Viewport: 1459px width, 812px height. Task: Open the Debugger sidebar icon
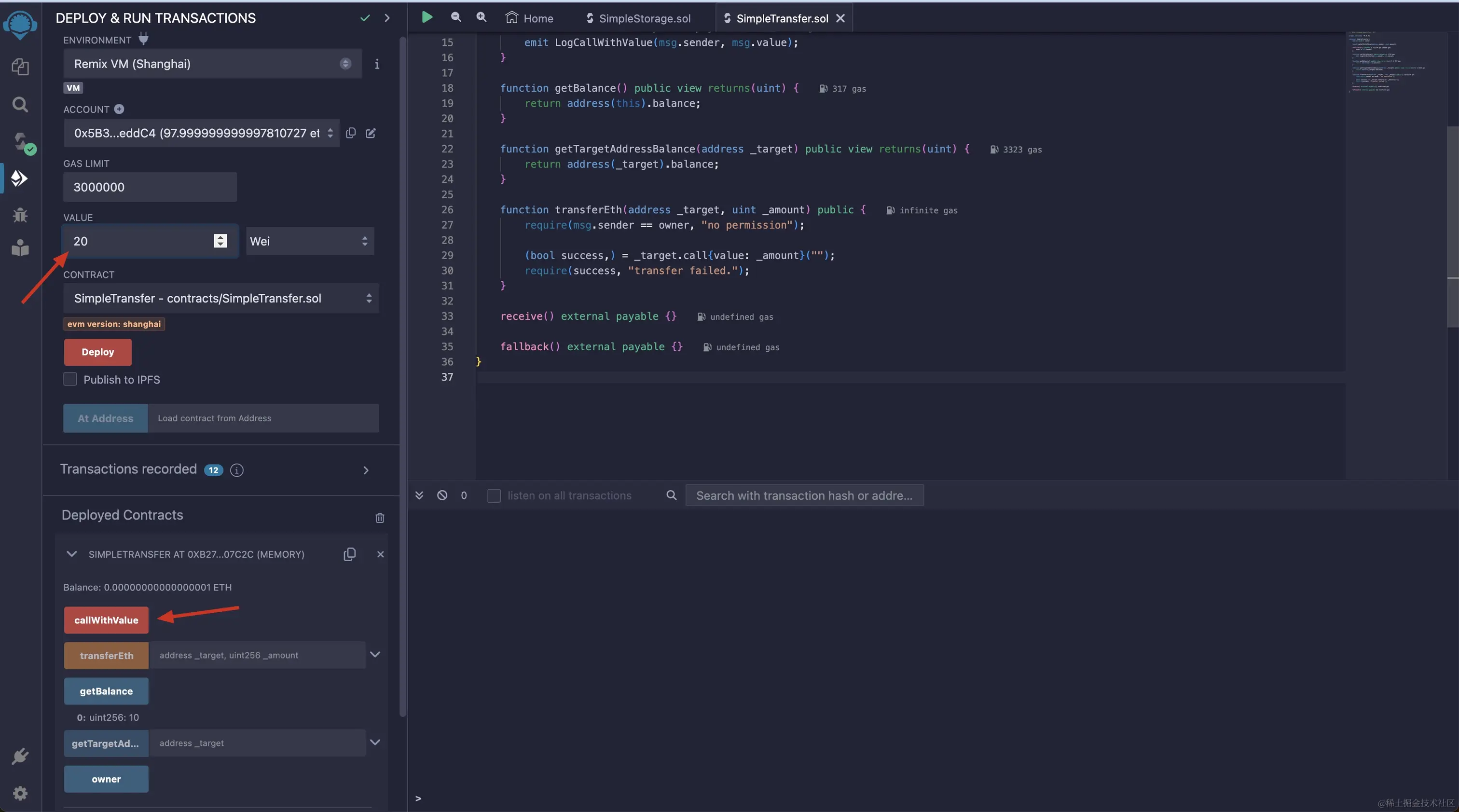tap(20, 215)
